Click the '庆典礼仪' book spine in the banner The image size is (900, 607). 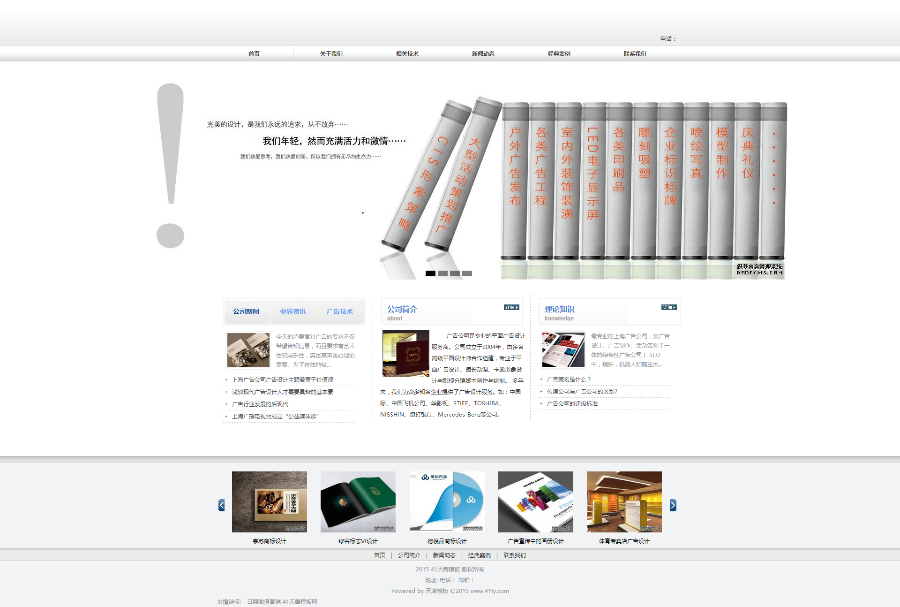(747, 181)
